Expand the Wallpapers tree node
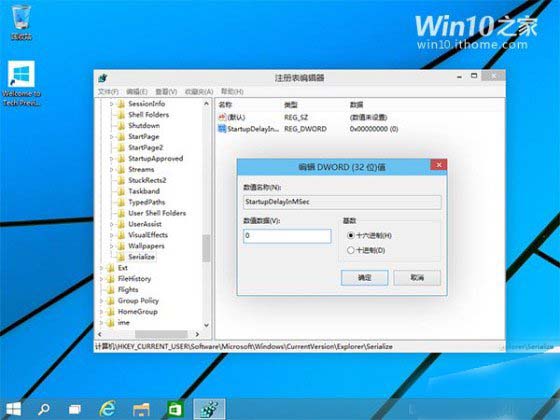This screenshot has height=420, width=560. [x=111, y=246]
